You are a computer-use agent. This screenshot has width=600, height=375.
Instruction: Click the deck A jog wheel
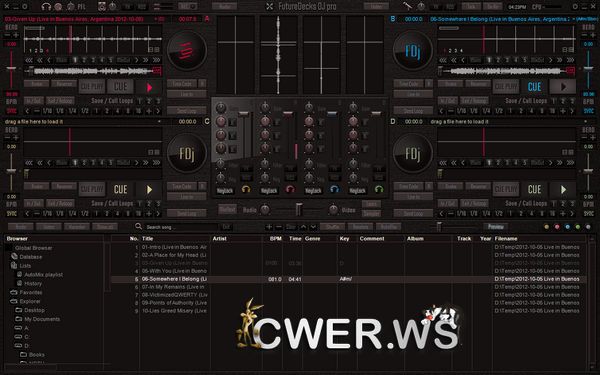coord(187,51)
